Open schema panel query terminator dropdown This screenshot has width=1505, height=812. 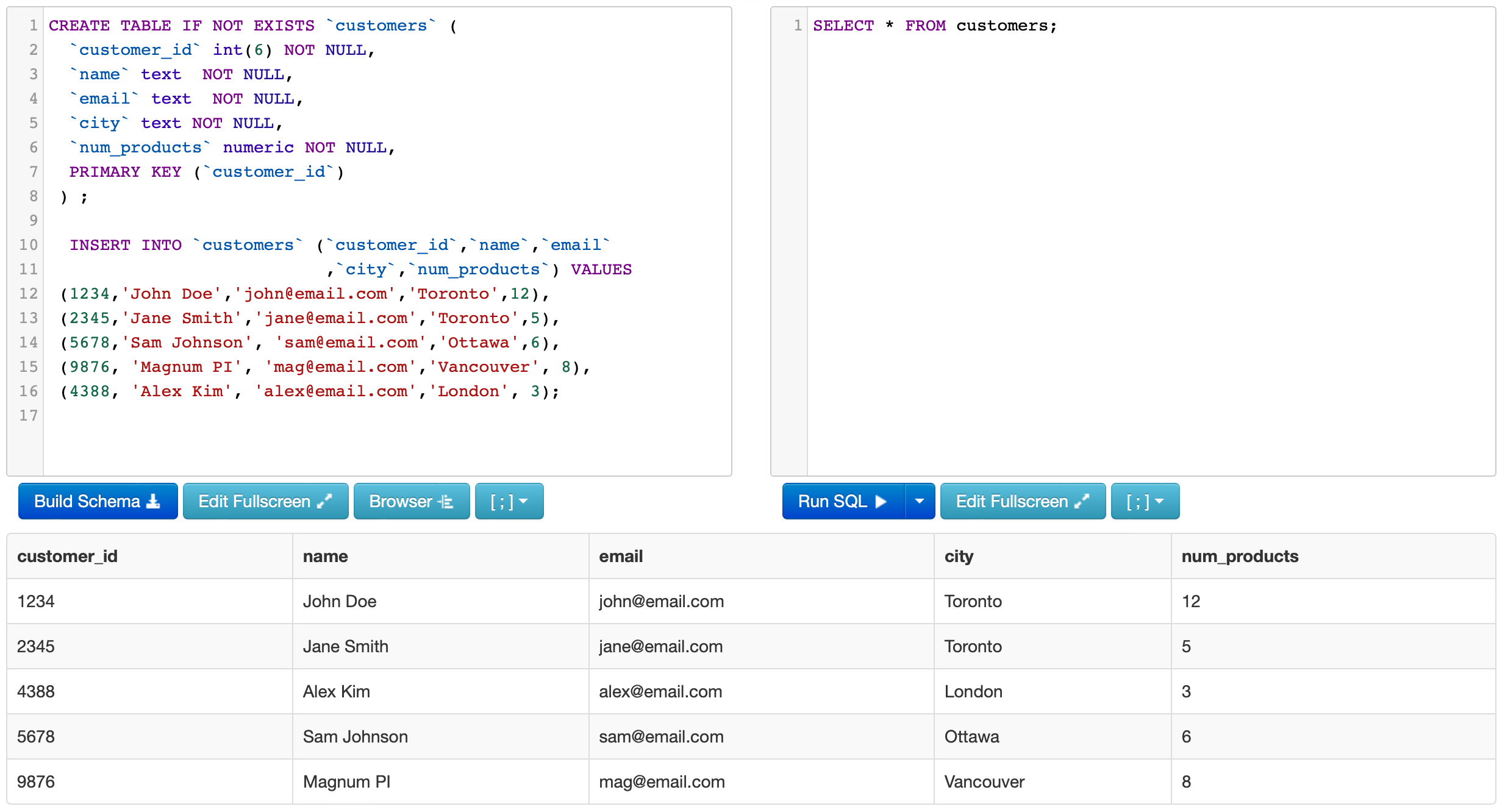[509, 501]
